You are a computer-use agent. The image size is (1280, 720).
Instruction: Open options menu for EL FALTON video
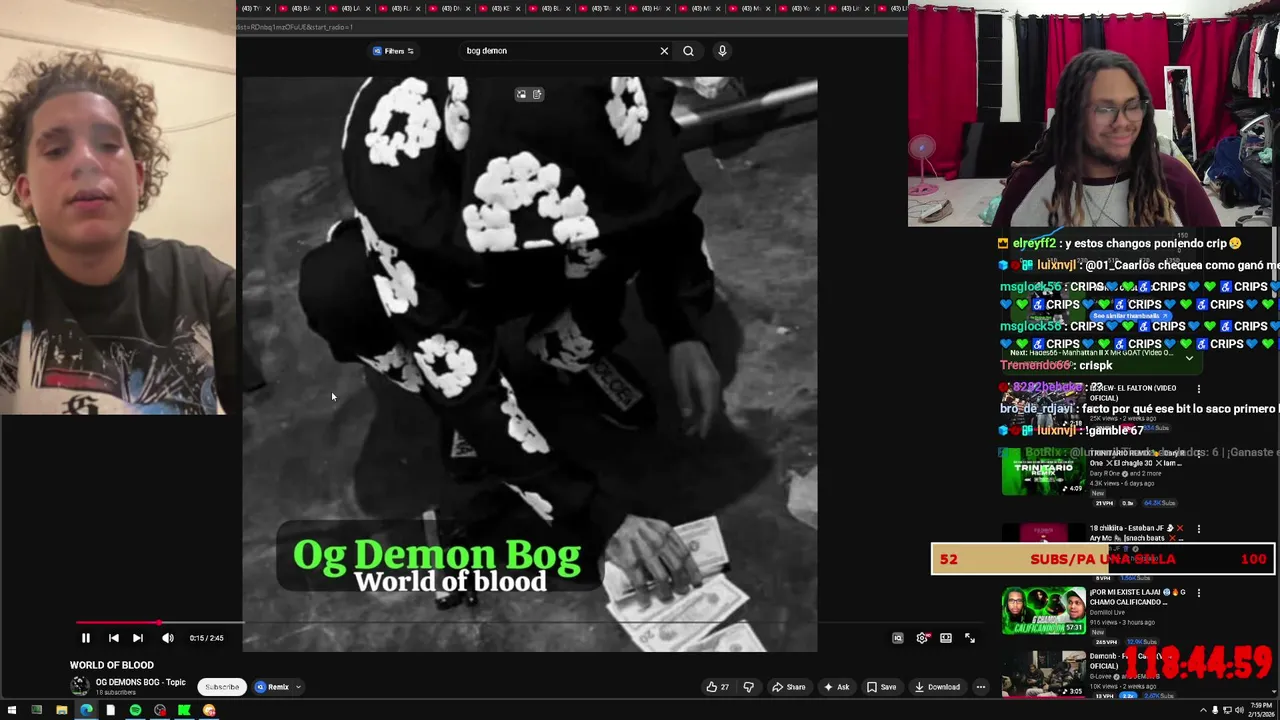tap(1199, 389)
